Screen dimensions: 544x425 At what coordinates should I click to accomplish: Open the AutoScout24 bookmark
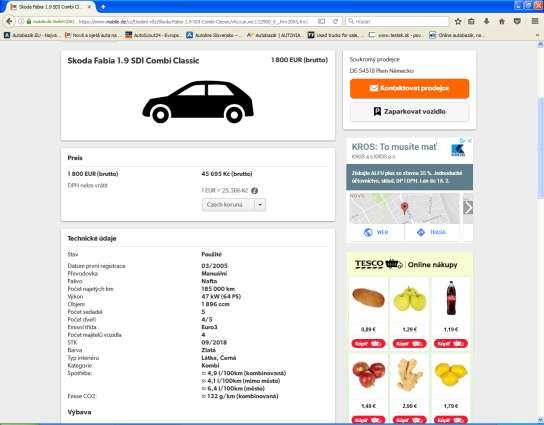tap(154, 35)
